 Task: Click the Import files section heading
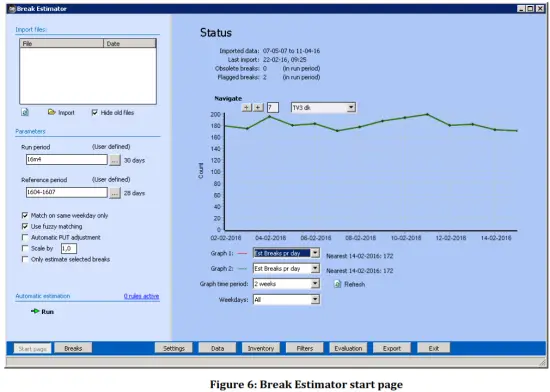(31, 29)
